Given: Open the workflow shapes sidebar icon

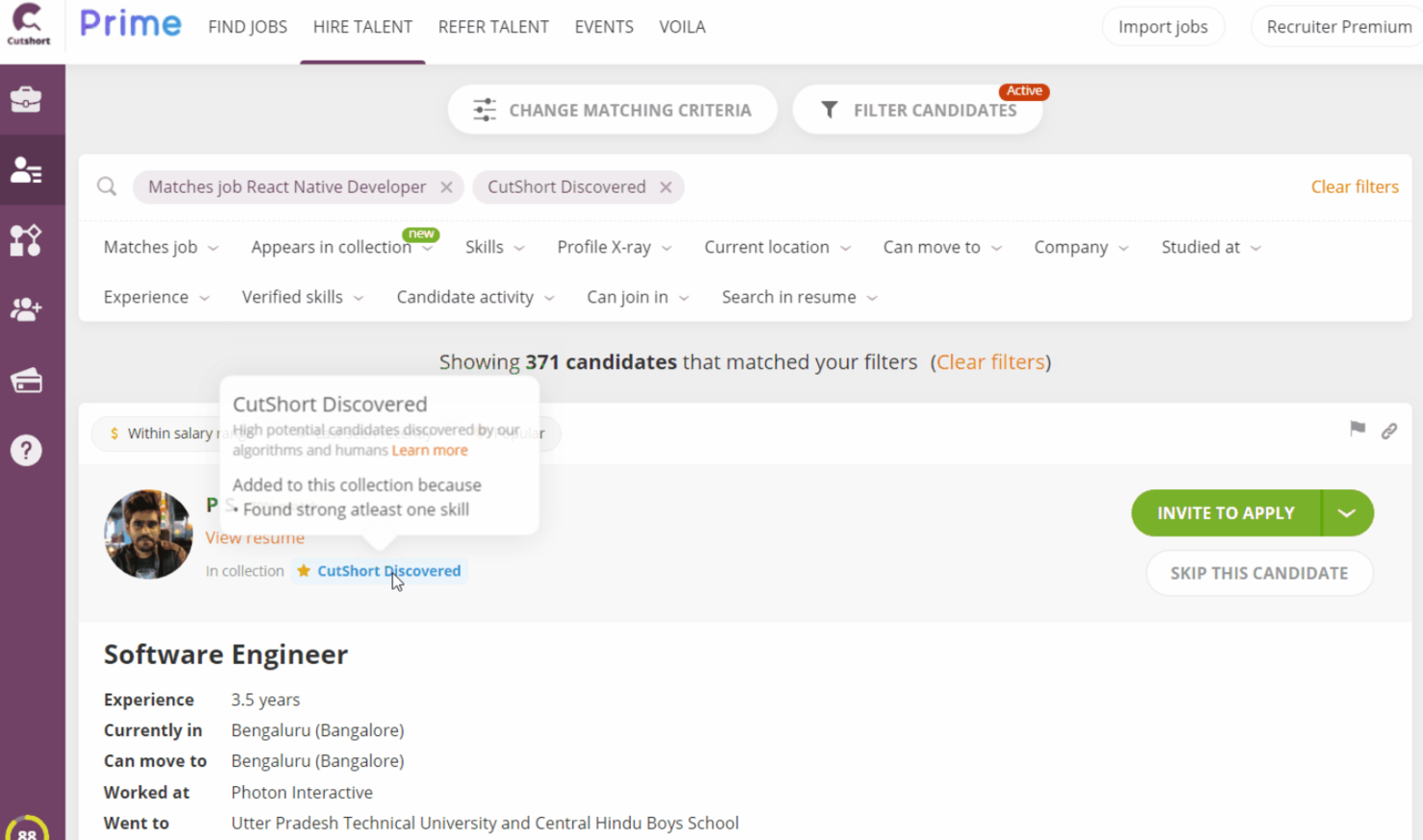Looking at the screenshot, I should (26, 240).
